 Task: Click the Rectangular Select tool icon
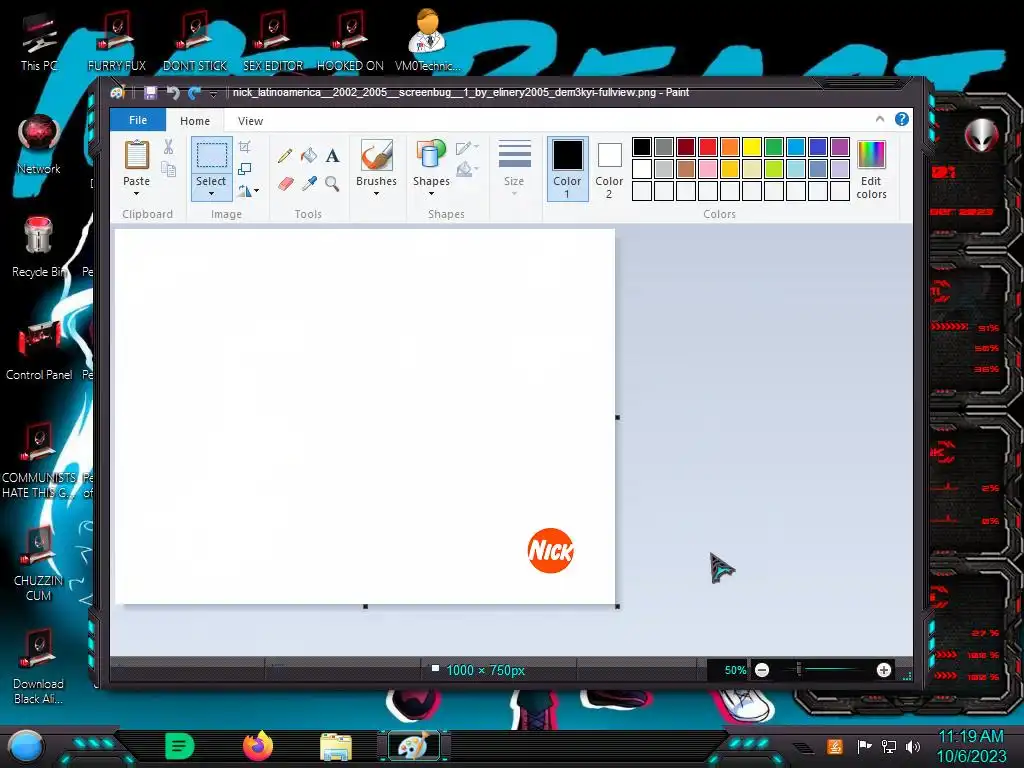212,155
